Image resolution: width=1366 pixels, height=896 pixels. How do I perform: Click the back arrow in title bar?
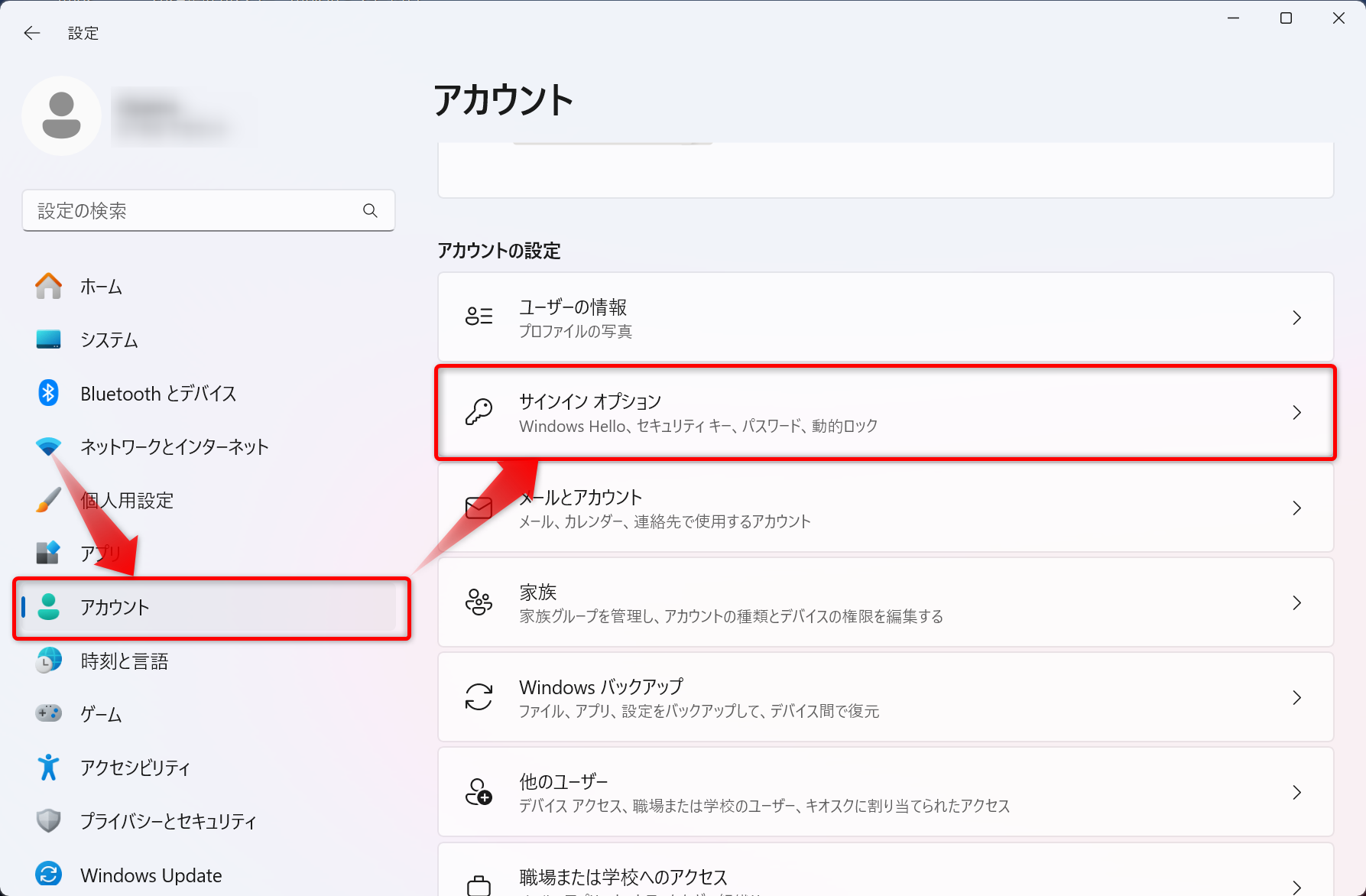tap(31, 33)
